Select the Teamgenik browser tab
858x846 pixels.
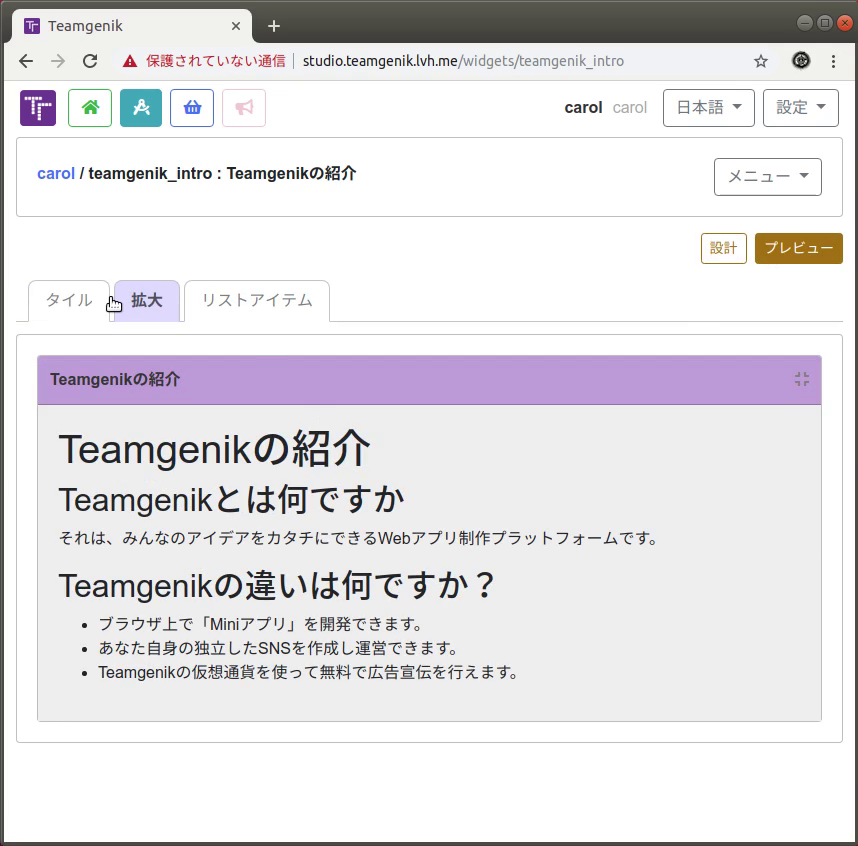coord(131,26)
